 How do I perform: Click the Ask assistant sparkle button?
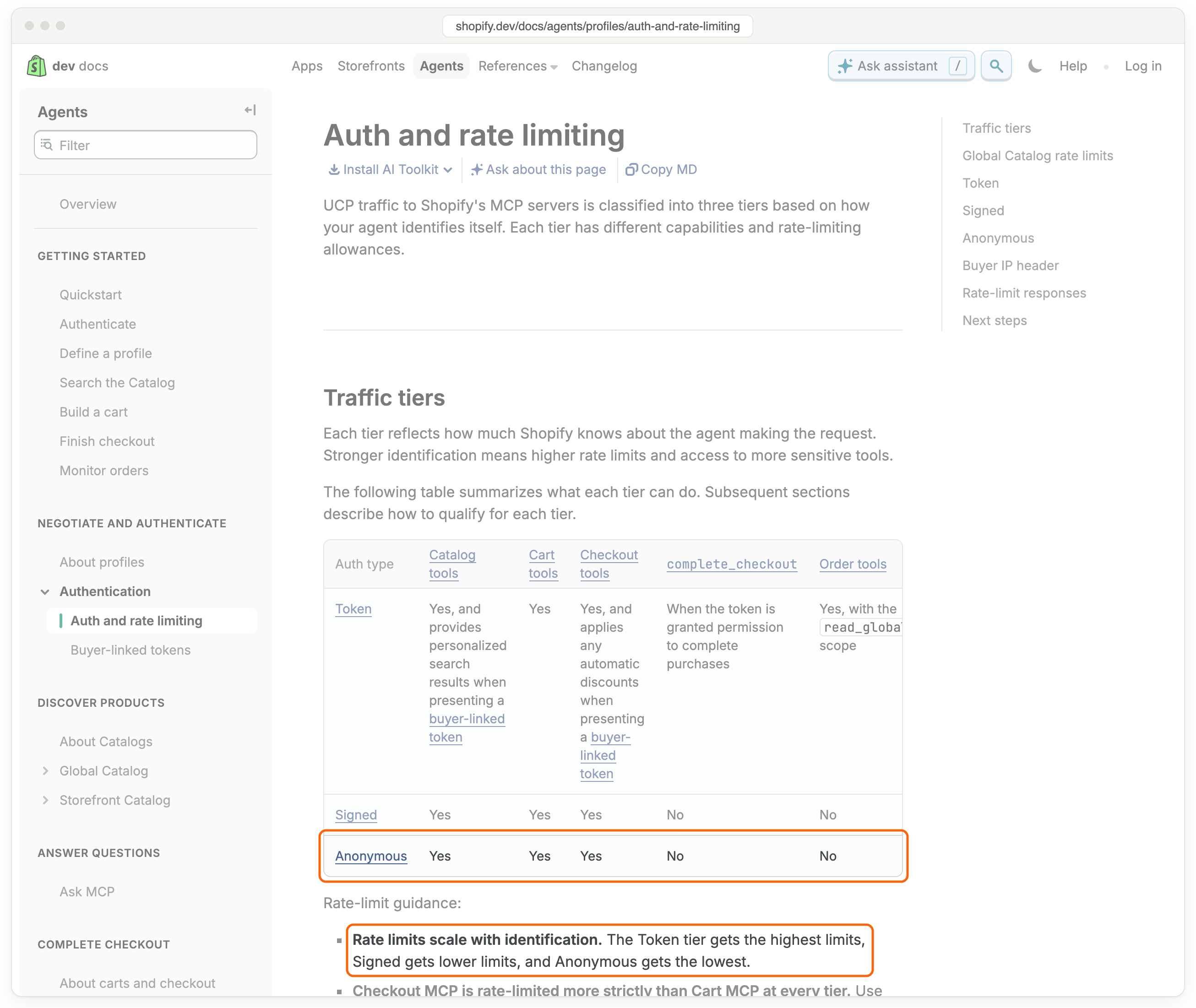tap(901, 66)
